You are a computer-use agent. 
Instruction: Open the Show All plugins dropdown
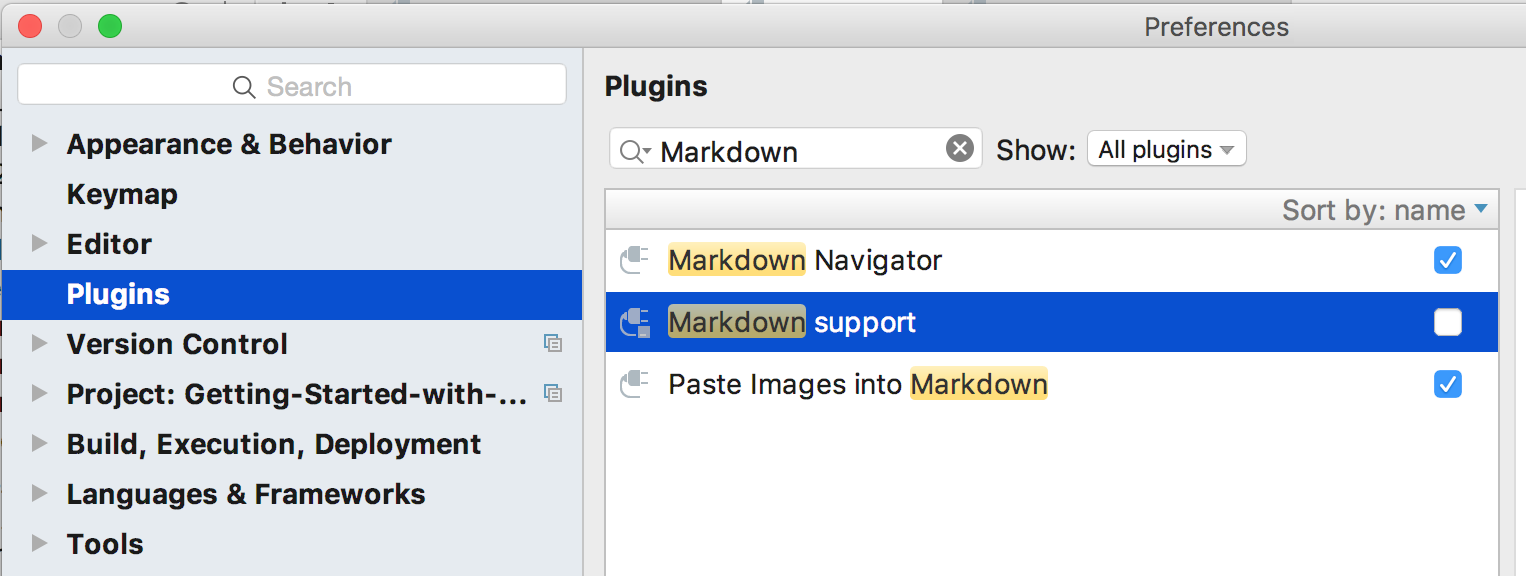point(1166,150)
